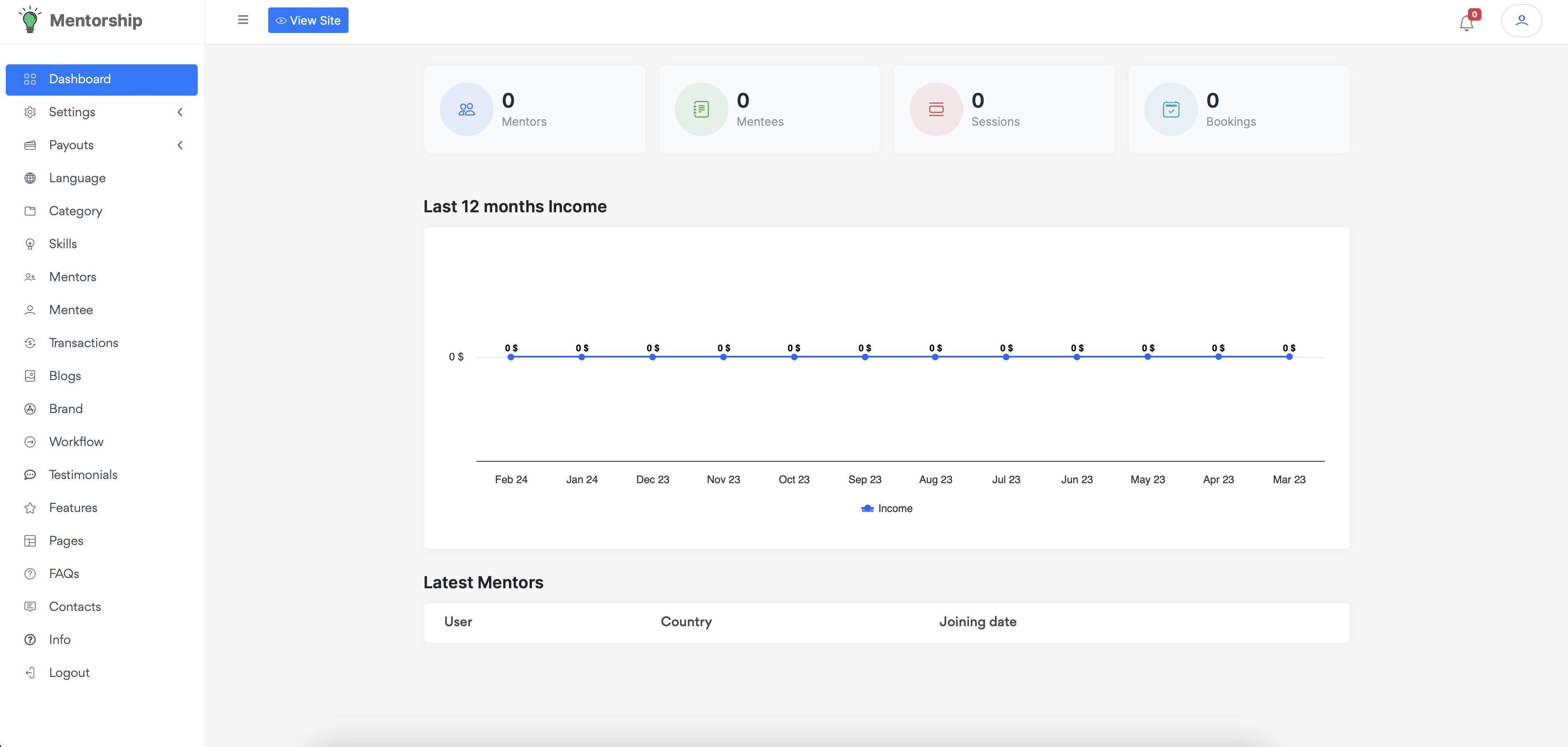Click the Feb 24 income data point

coord(511,357)
